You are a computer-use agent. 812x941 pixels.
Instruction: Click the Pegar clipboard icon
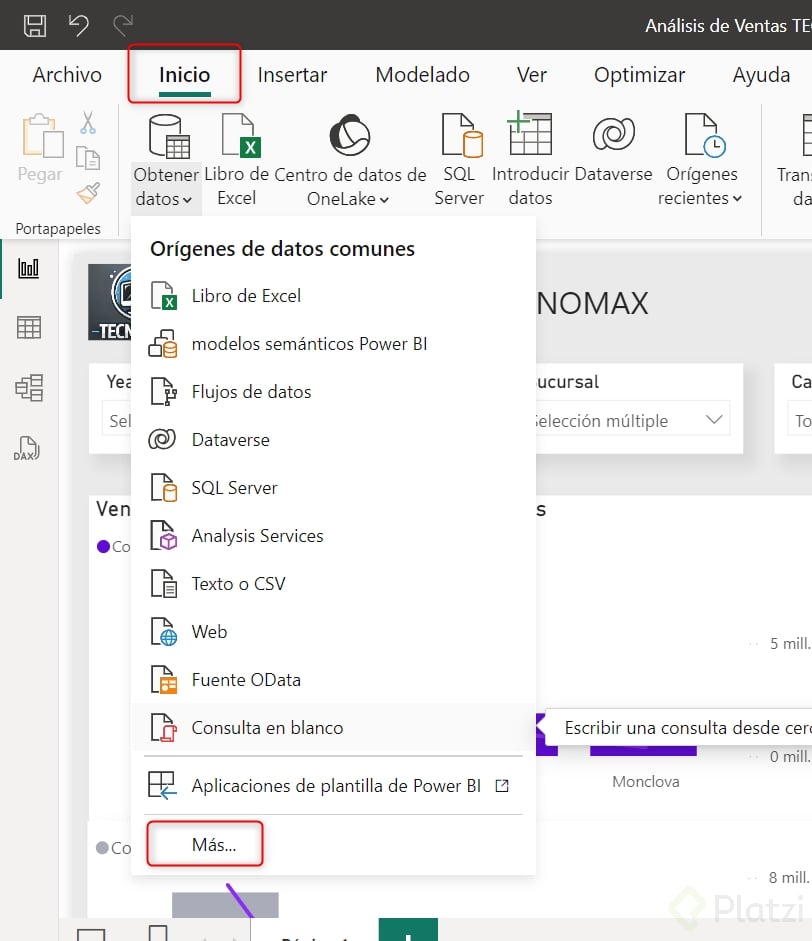43,136
